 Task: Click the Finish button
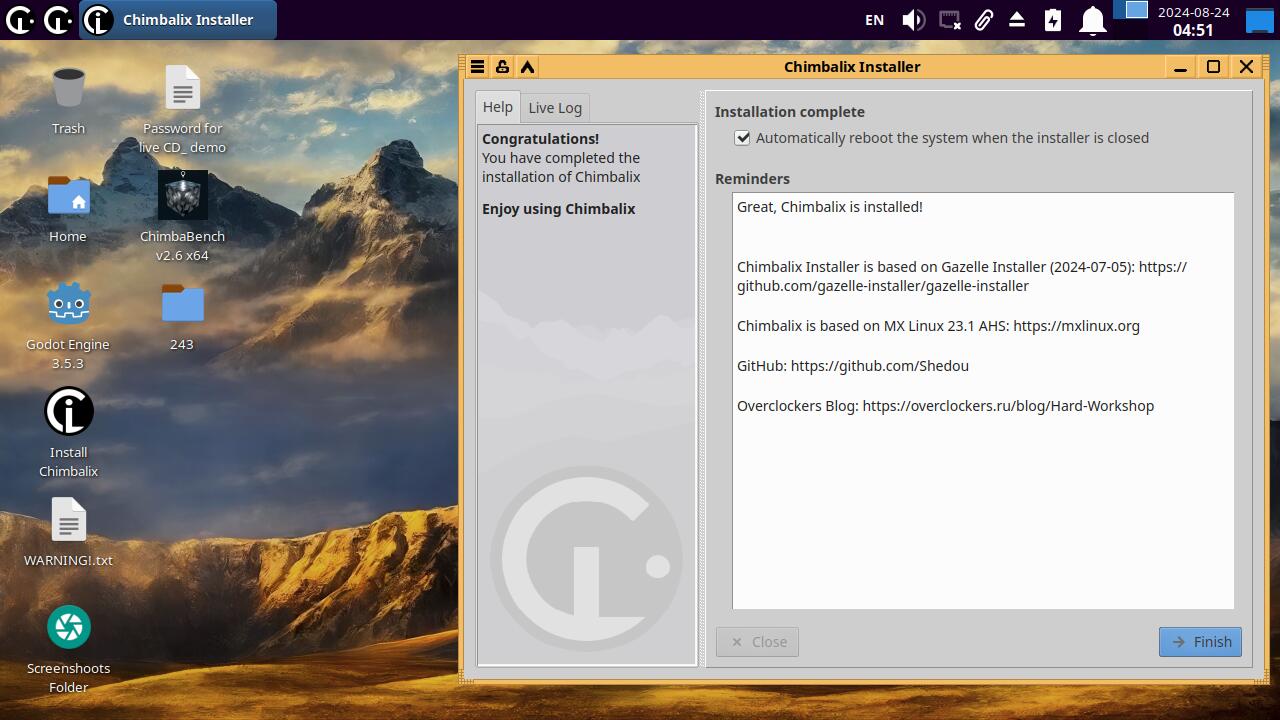1200,642
